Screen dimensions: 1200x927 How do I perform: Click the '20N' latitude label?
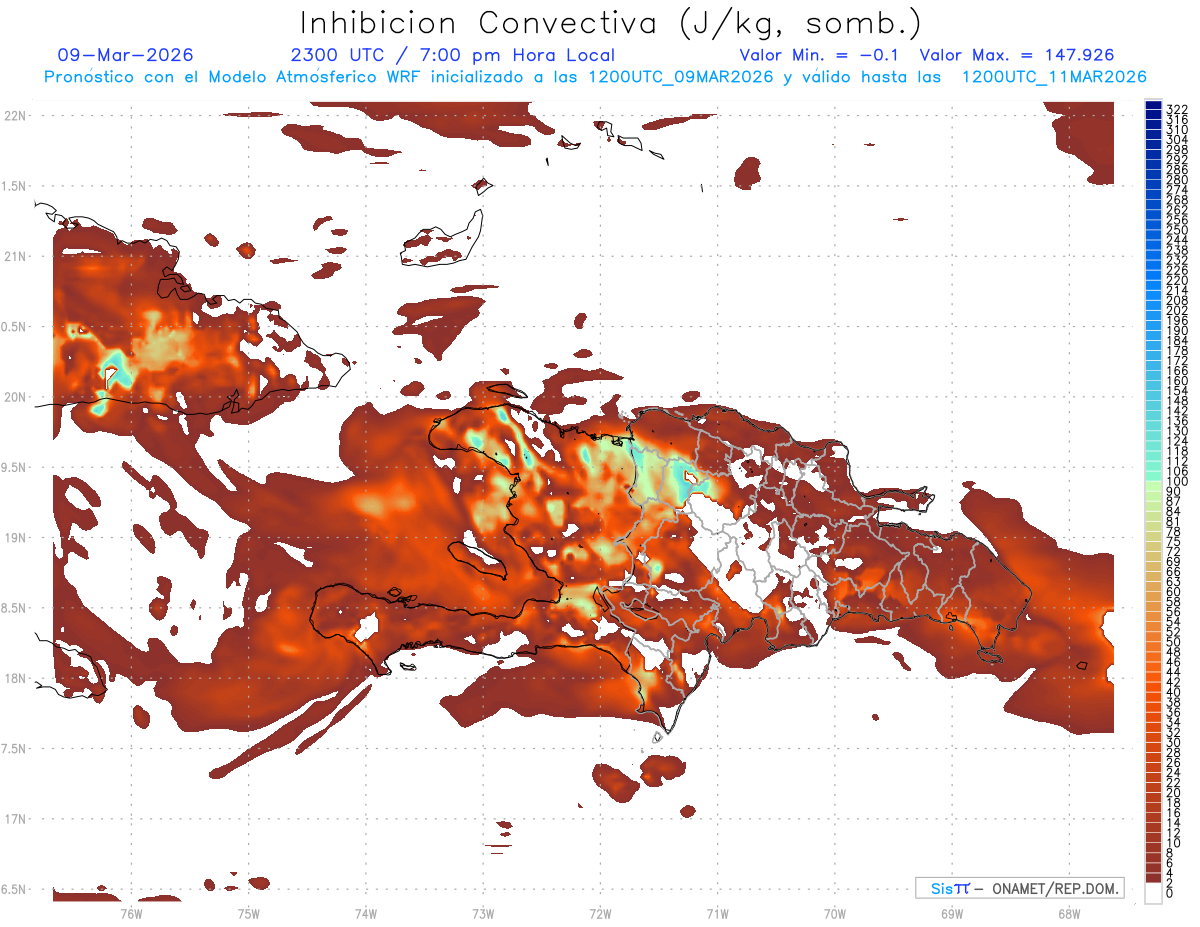pyautogui.click(x=14, y=397)
